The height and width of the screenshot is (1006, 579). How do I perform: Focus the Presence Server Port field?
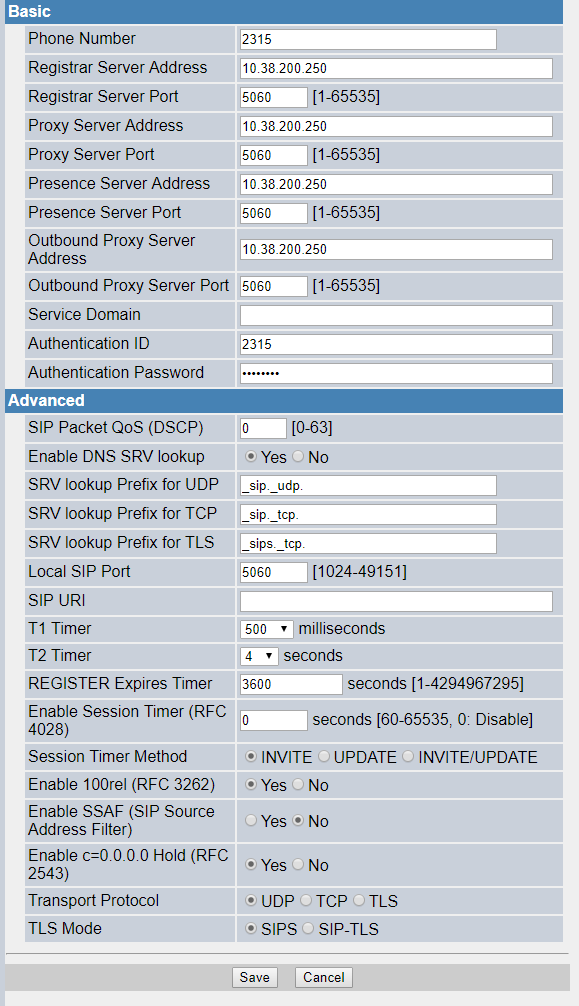[x=273, y=213]
